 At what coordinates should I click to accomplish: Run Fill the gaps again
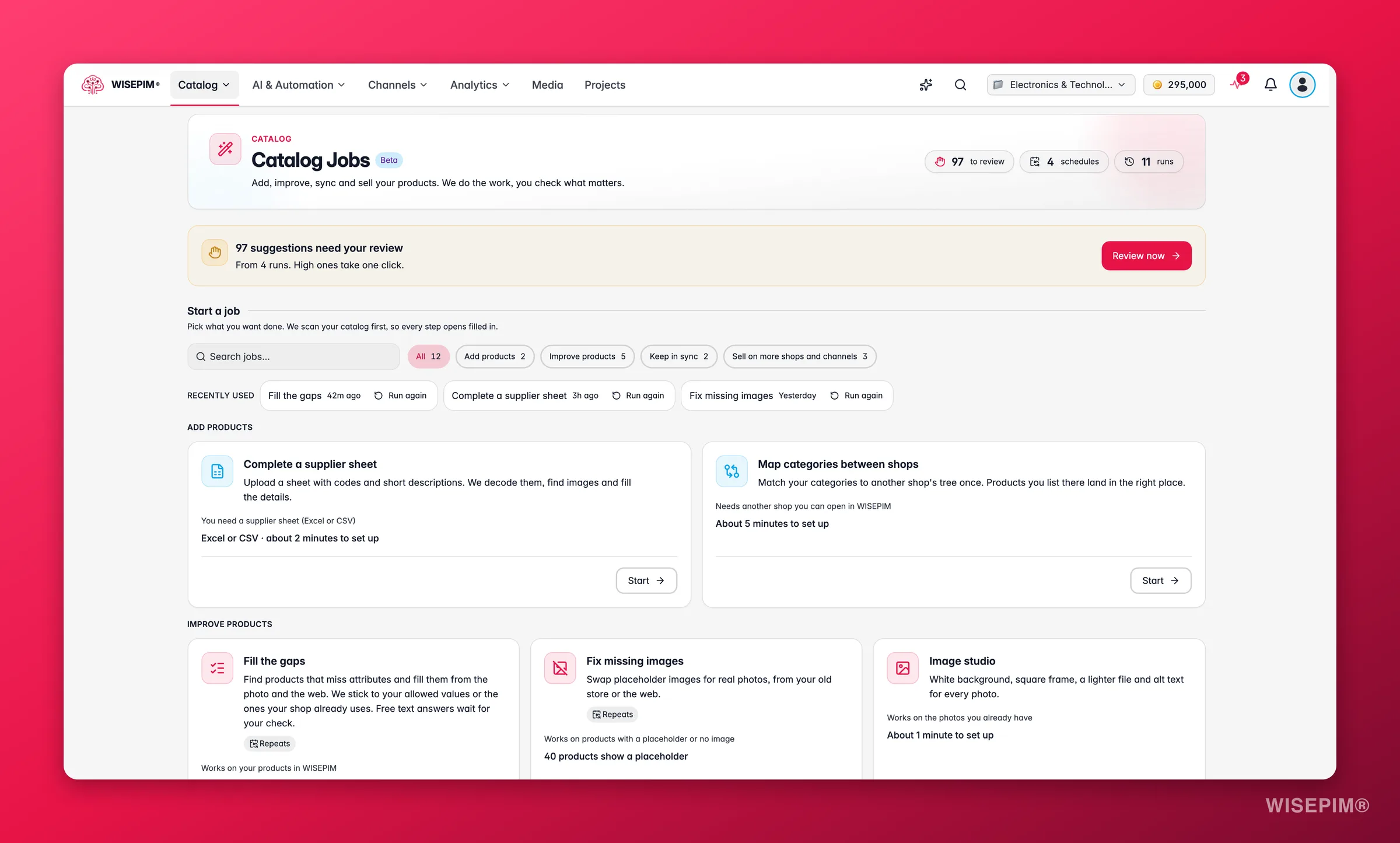401,396
